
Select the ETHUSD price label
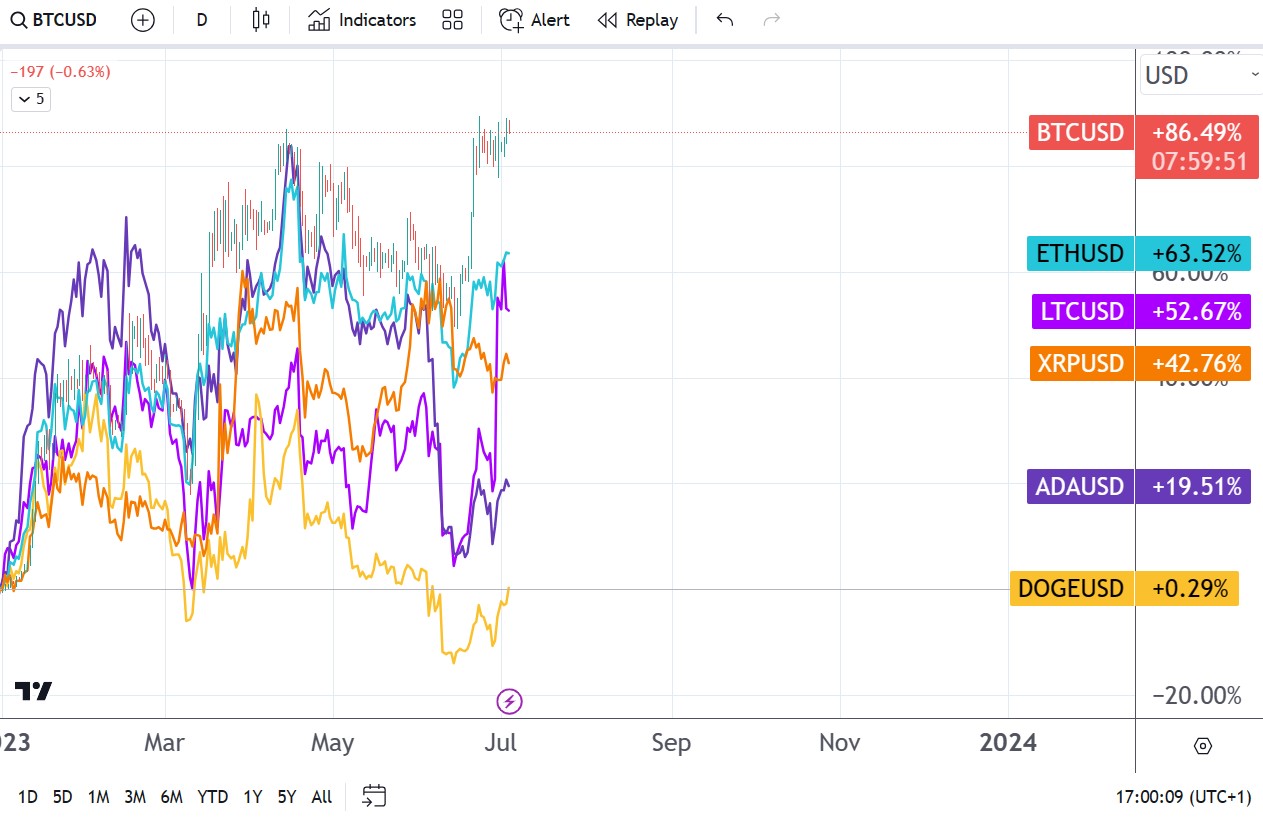[1080, 253]
